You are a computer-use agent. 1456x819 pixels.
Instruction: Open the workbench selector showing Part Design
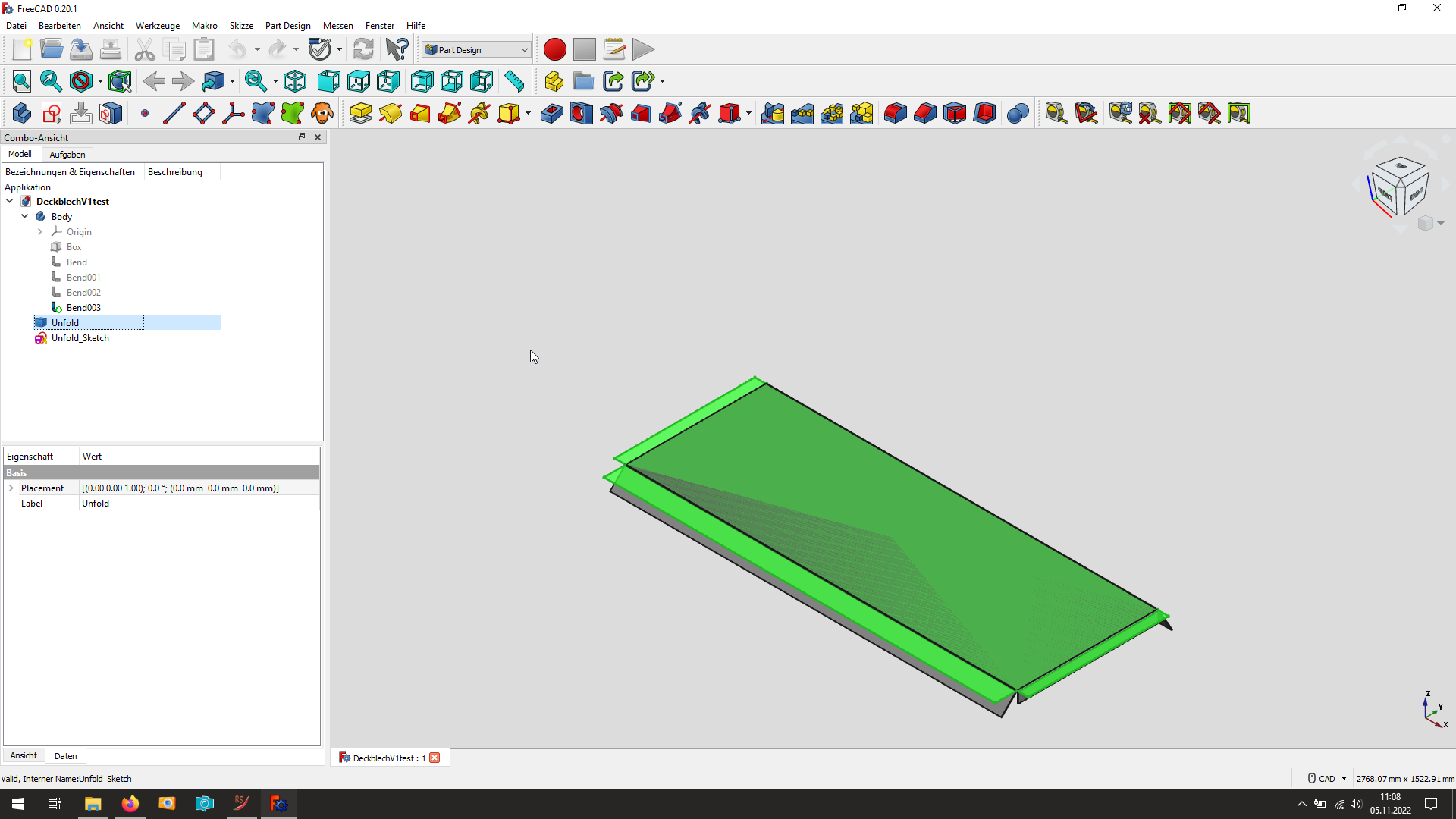click(x=475, y=49)
